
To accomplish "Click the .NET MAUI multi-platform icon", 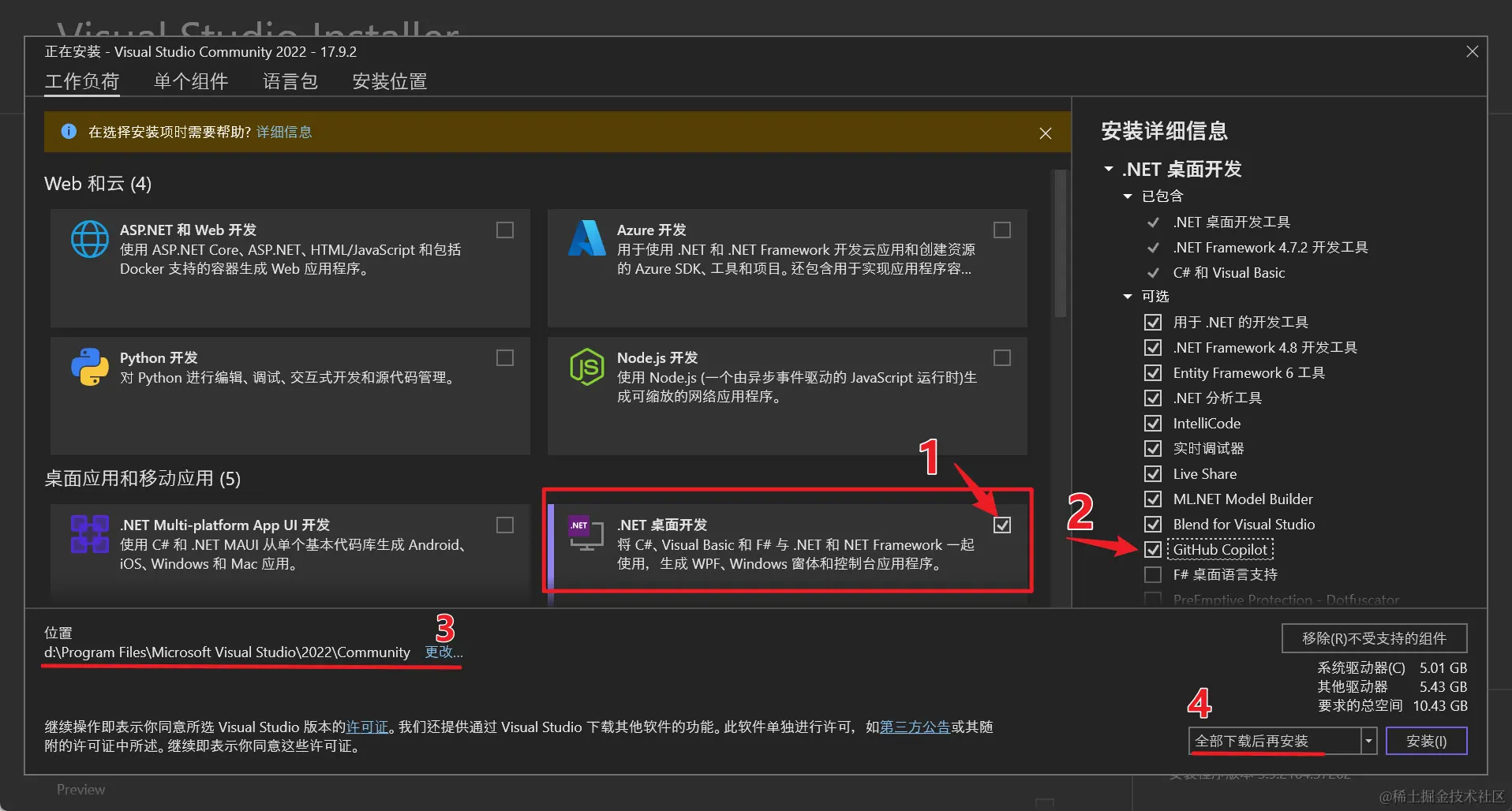I will 90,534.
